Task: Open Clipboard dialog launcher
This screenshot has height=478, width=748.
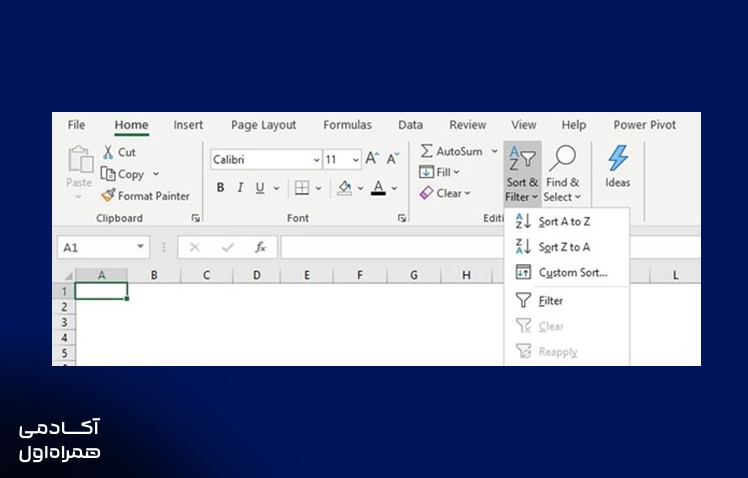Action: (195, 218)
